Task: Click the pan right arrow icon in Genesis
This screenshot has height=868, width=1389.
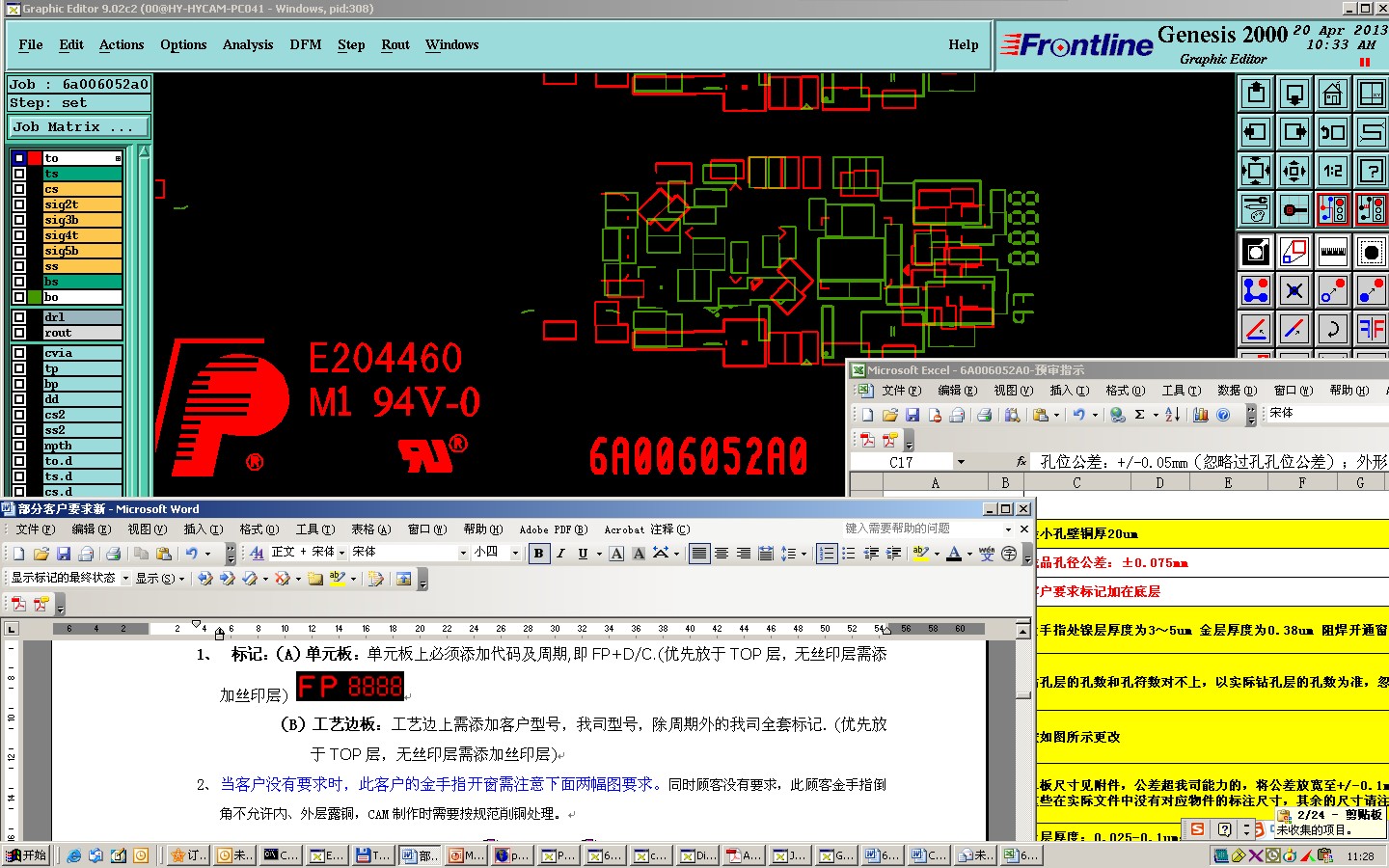Action: pos(1294,132)
